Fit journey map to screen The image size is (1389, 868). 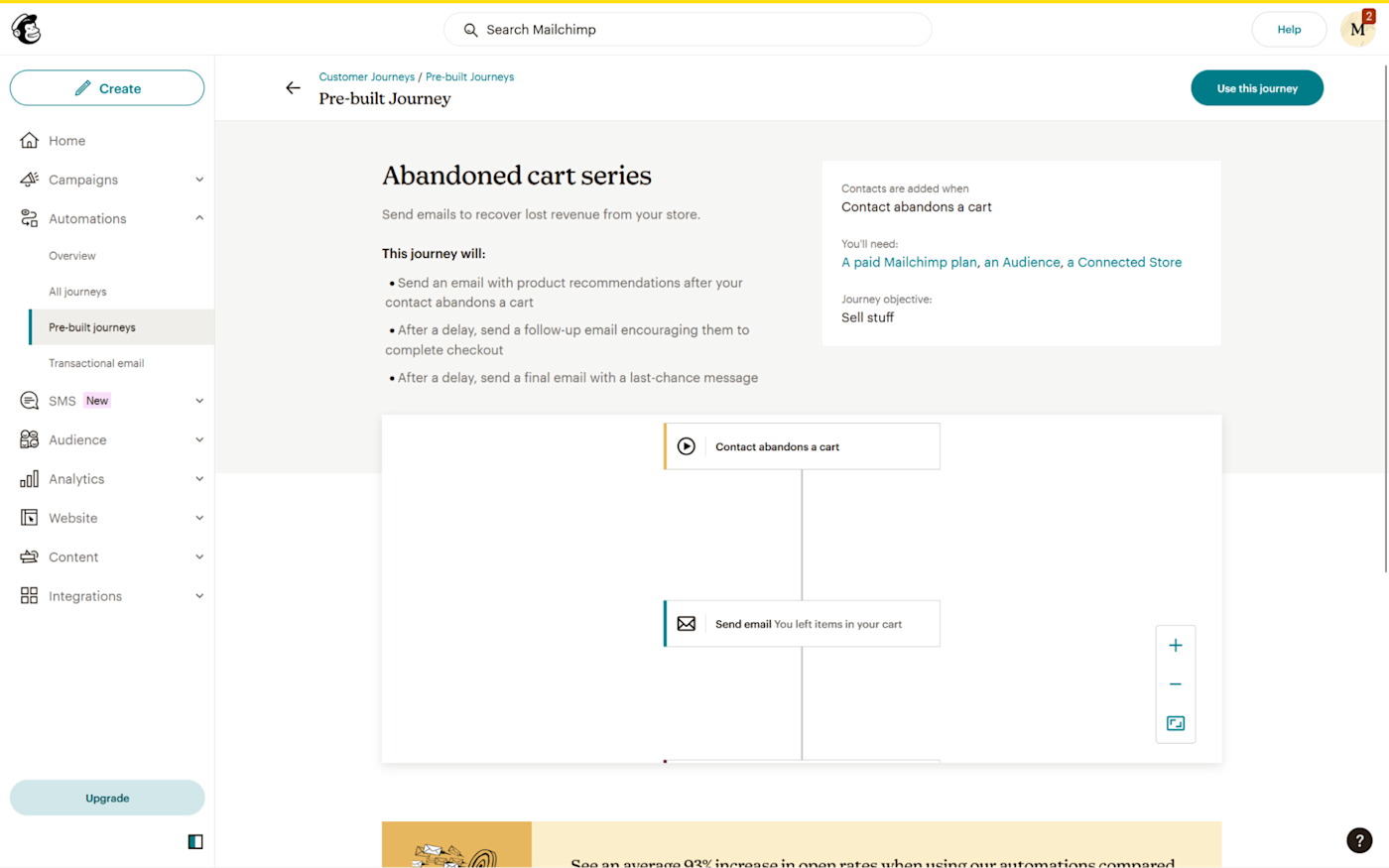(1176, 723)
